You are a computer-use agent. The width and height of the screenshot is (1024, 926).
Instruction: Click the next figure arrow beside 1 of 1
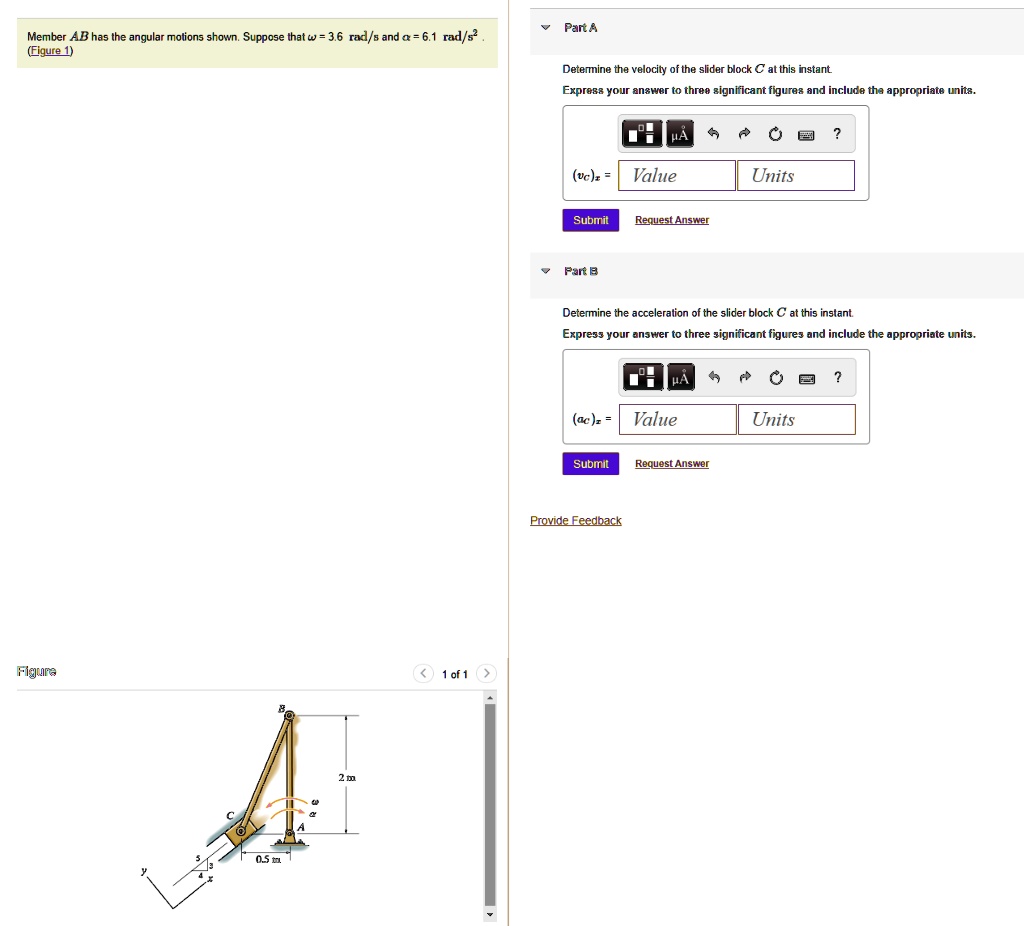486,674
